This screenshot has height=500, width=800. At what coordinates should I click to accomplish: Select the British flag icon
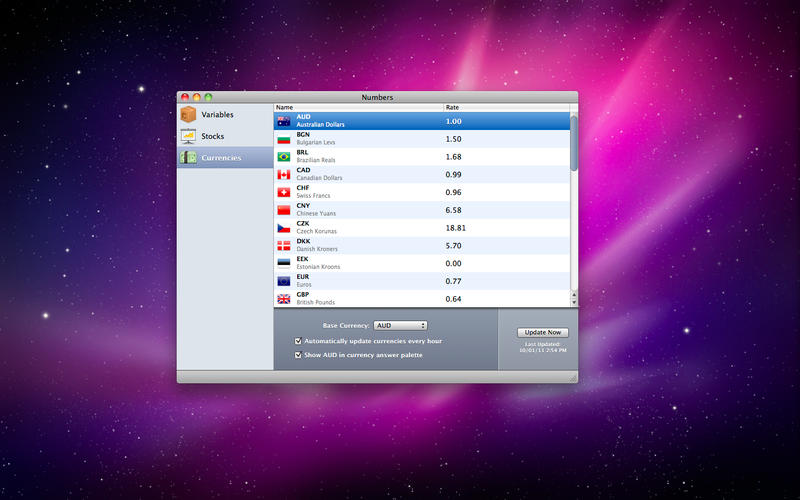tap(284, 299)
